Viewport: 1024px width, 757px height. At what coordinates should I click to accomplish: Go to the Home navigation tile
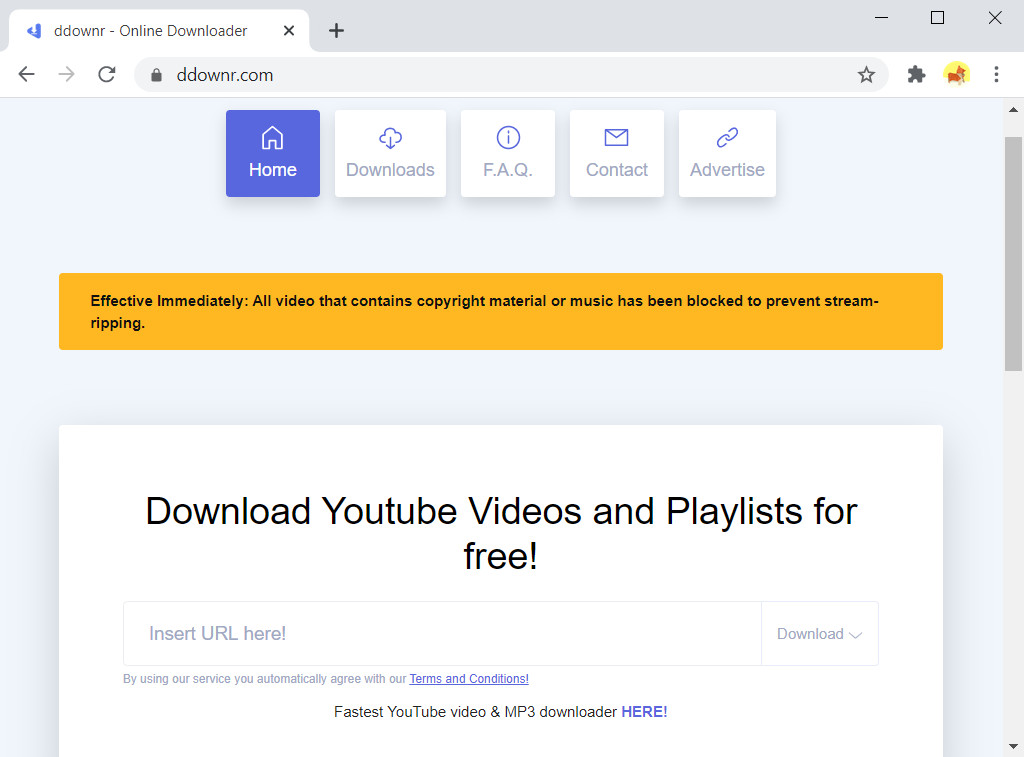272,153
